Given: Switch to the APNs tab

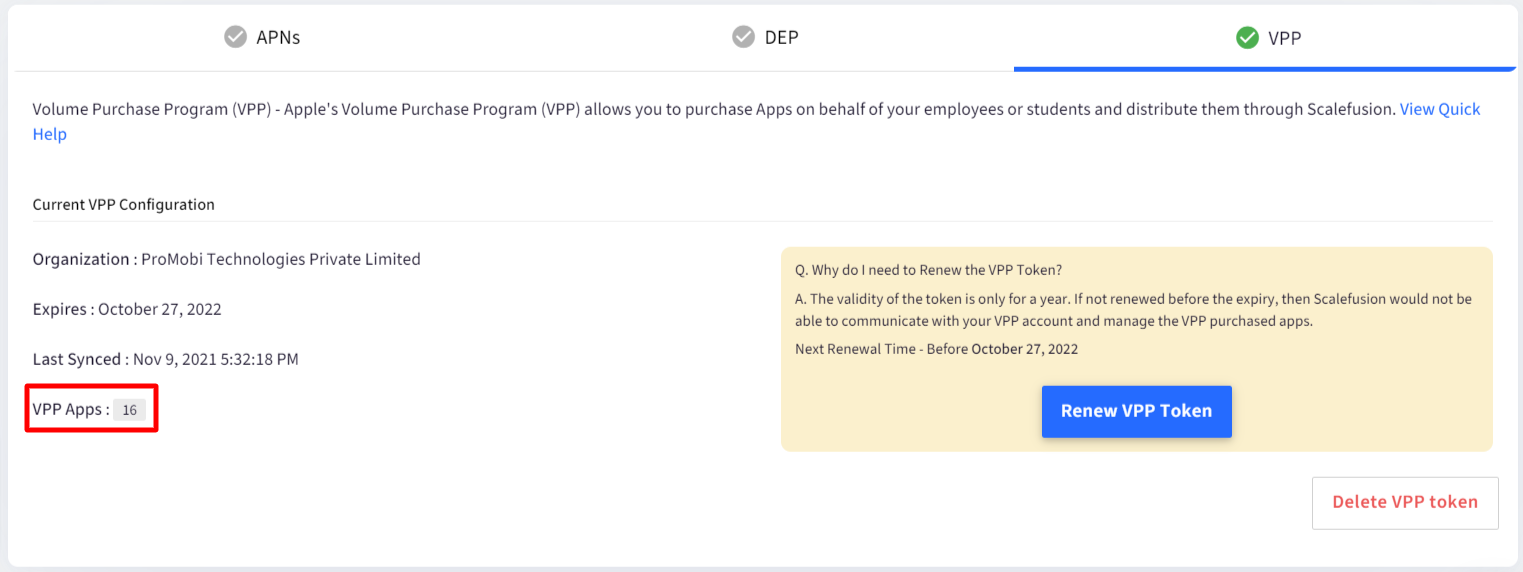Looking at the screenshot, I should tap(263, 38).
